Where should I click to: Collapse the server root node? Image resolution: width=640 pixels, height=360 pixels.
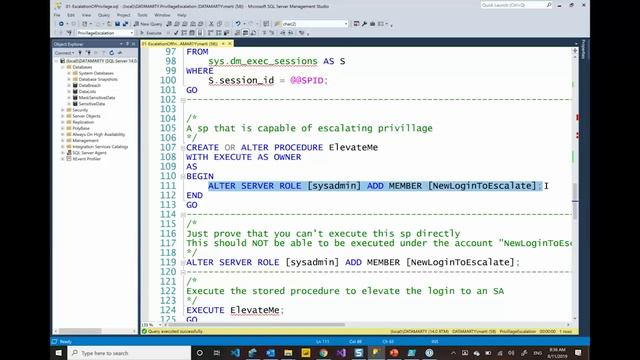pyautogui.click(x=57, y=61)
